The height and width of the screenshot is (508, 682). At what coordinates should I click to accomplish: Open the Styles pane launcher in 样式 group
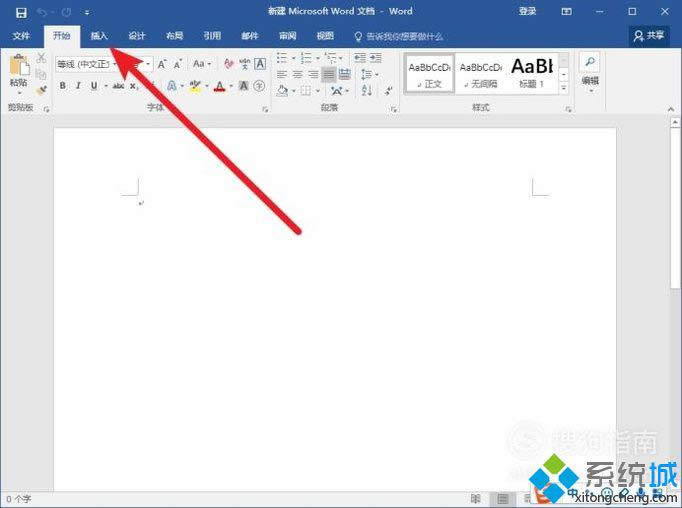pos(568,109)
